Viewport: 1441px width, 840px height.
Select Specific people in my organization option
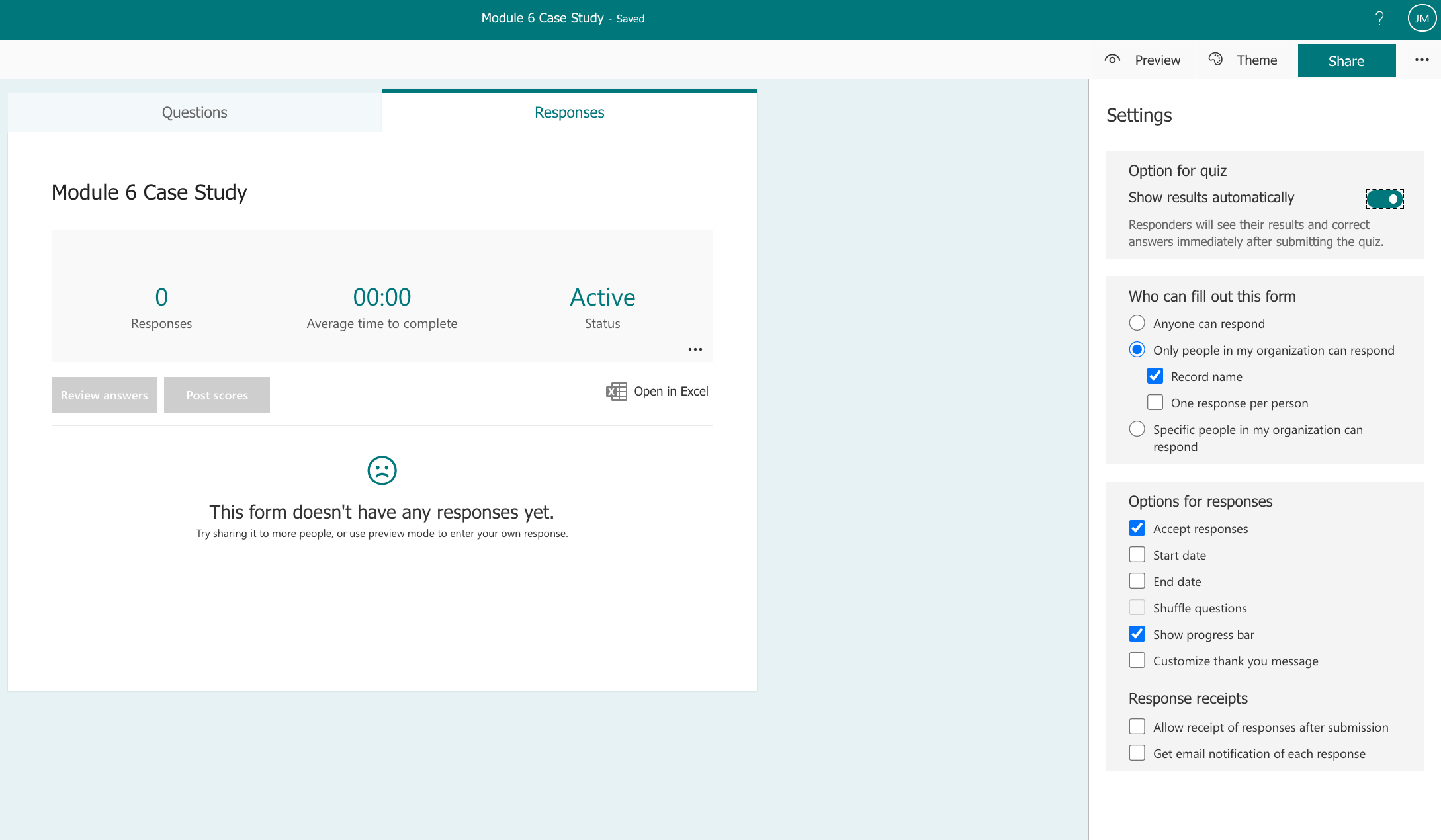tap(1137, 429)
